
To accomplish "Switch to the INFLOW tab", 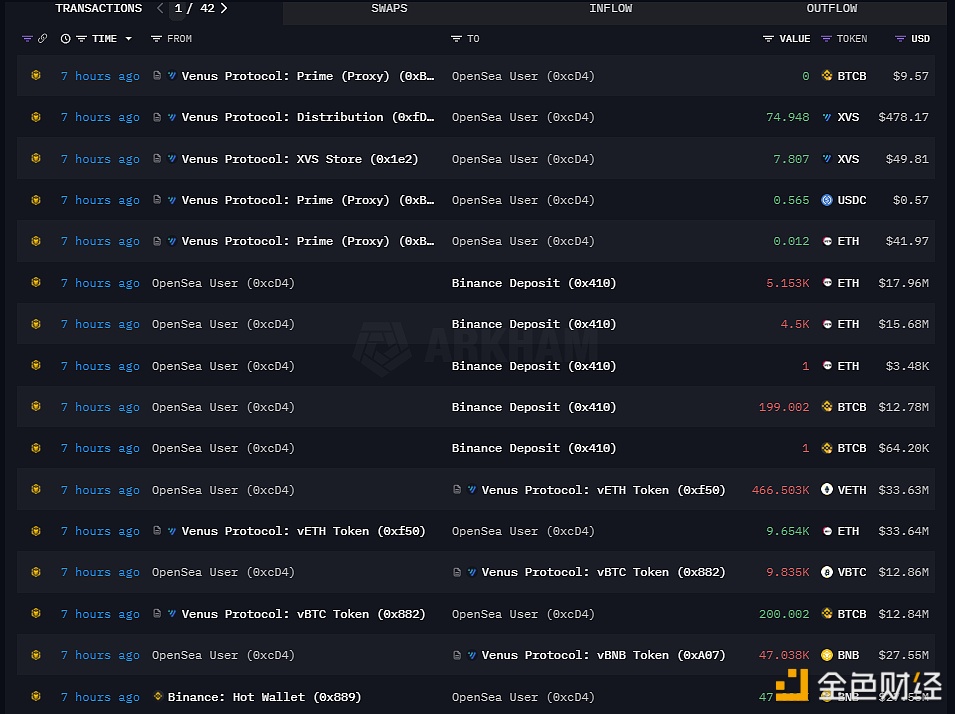I will pos(610,9).
